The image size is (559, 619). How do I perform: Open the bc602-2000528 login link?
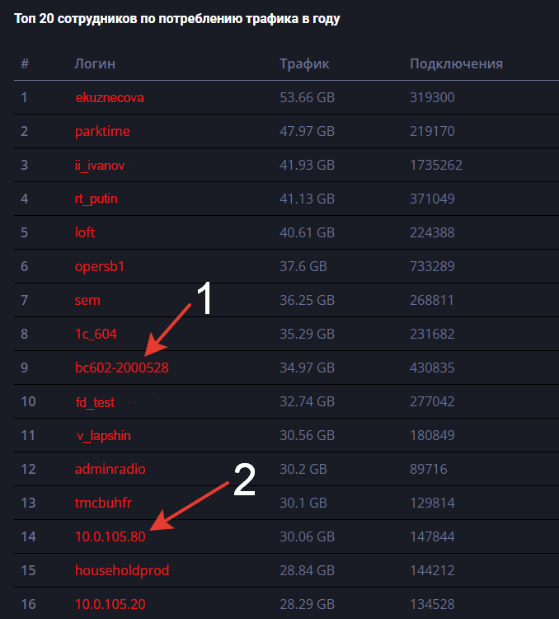point(122,368)
